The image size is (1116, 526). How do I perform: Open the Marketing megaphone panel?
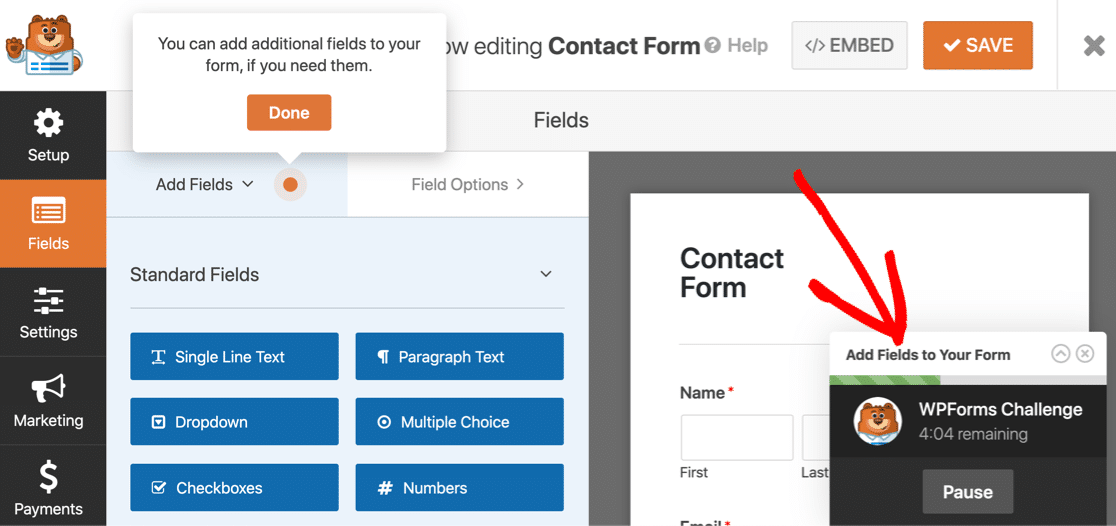click(48, 401)
